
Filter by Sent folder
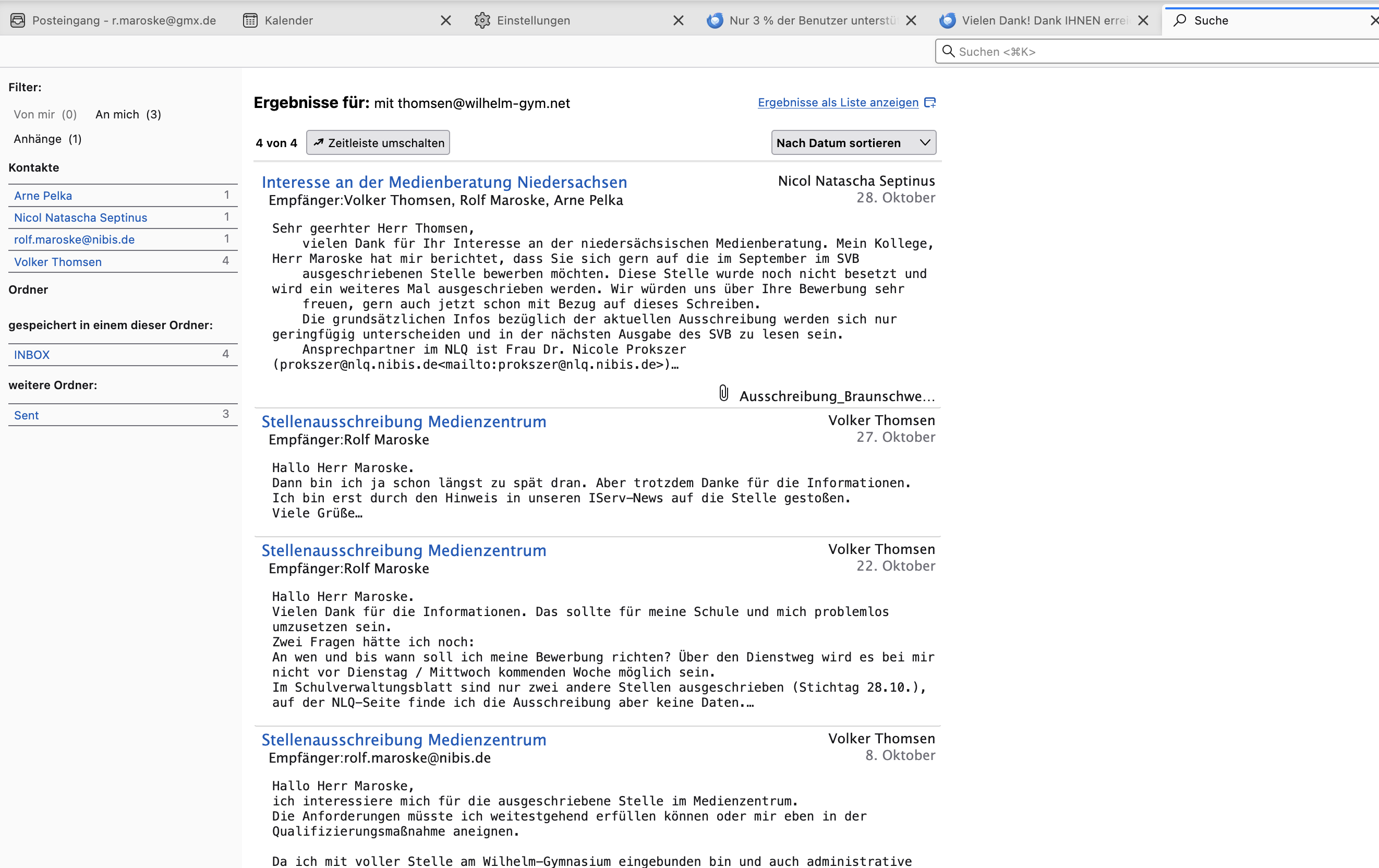(27, 415)
